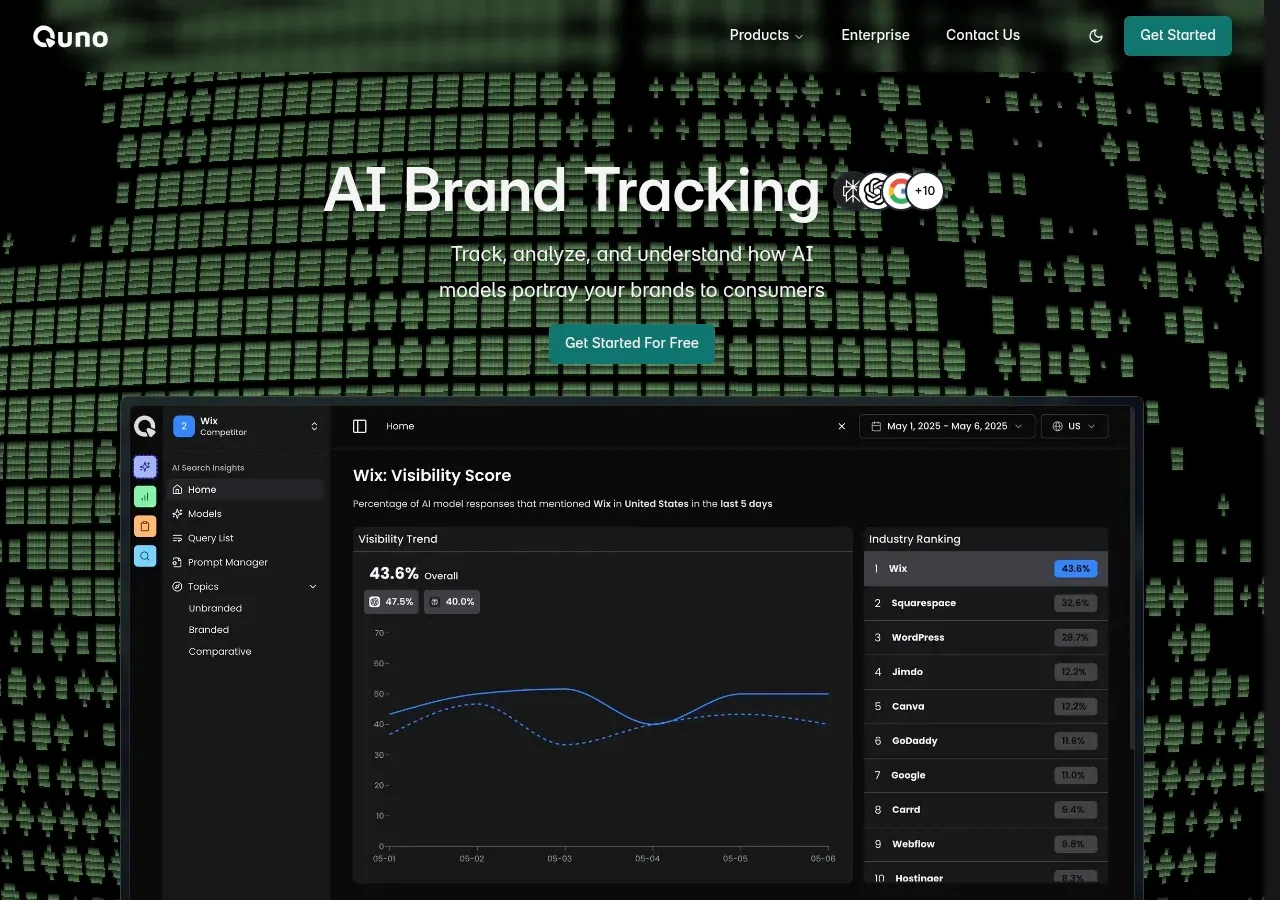
Task: Click the Google logo beside the headline
Action: click(x=900, y=190)
